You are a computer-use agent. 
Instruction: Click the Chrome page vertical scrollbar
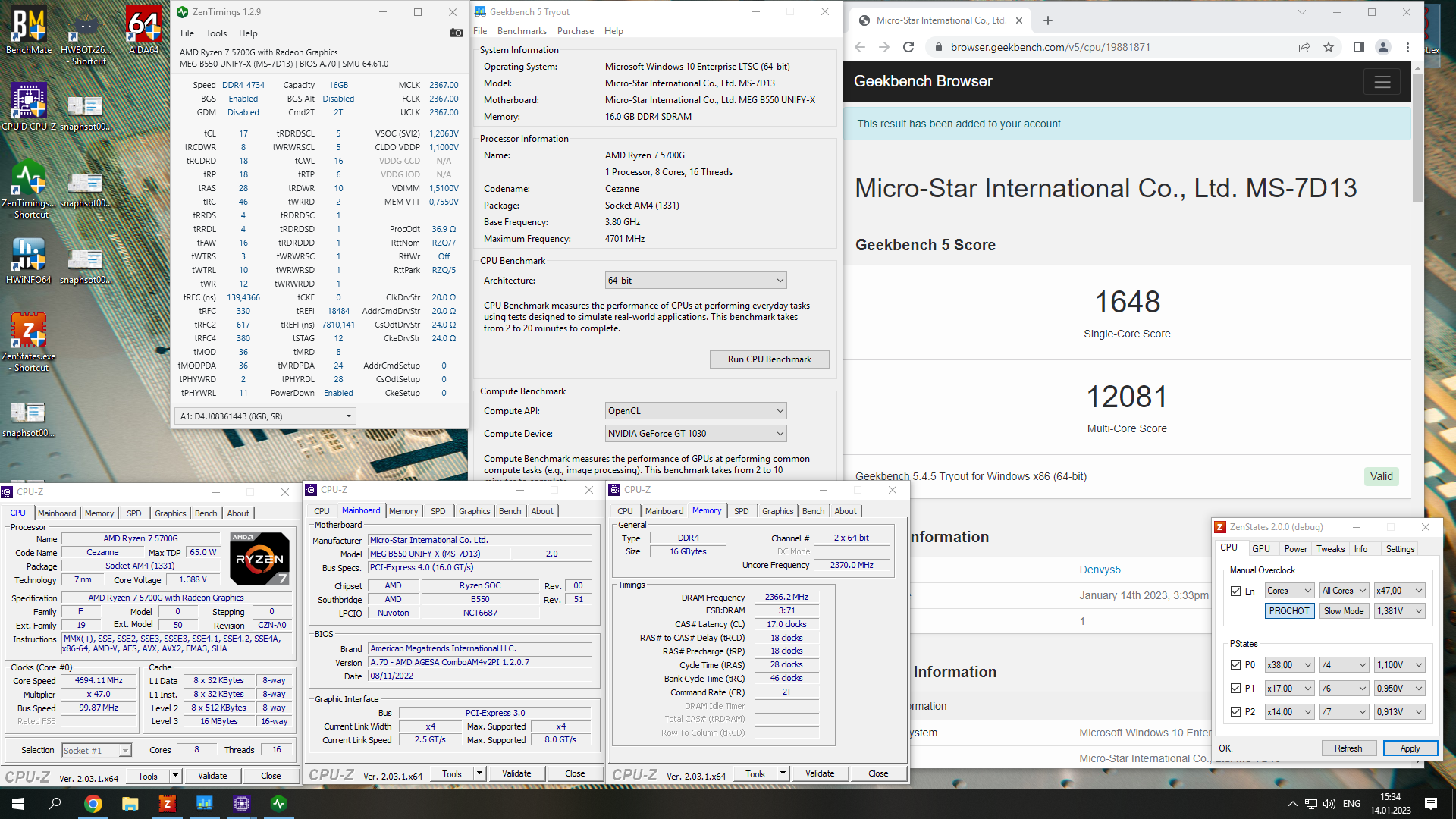pyautogui.click(x=1417, y=136)
